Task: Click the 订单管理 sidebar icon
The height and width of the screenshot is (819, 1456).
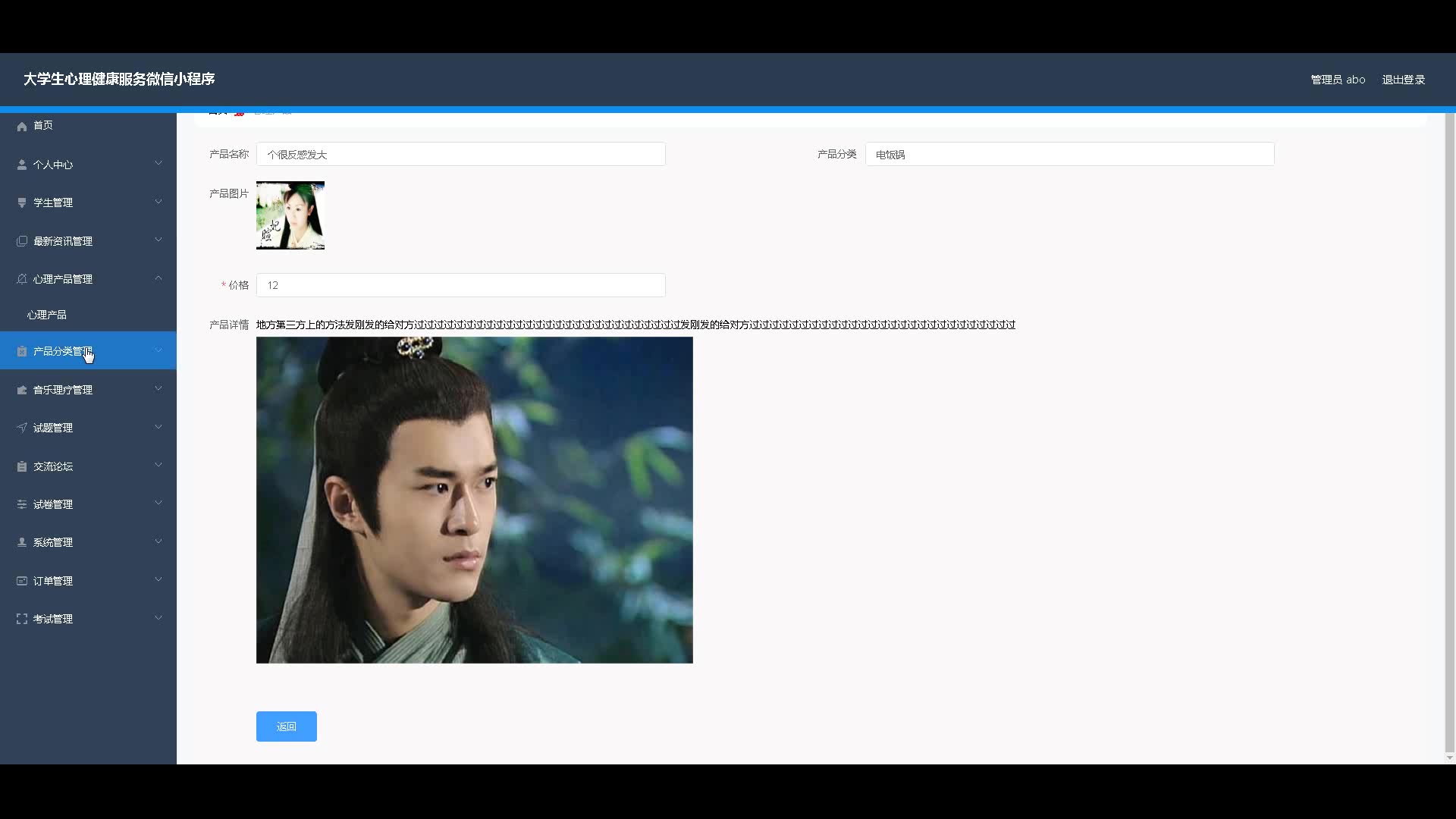Action: 22,581
